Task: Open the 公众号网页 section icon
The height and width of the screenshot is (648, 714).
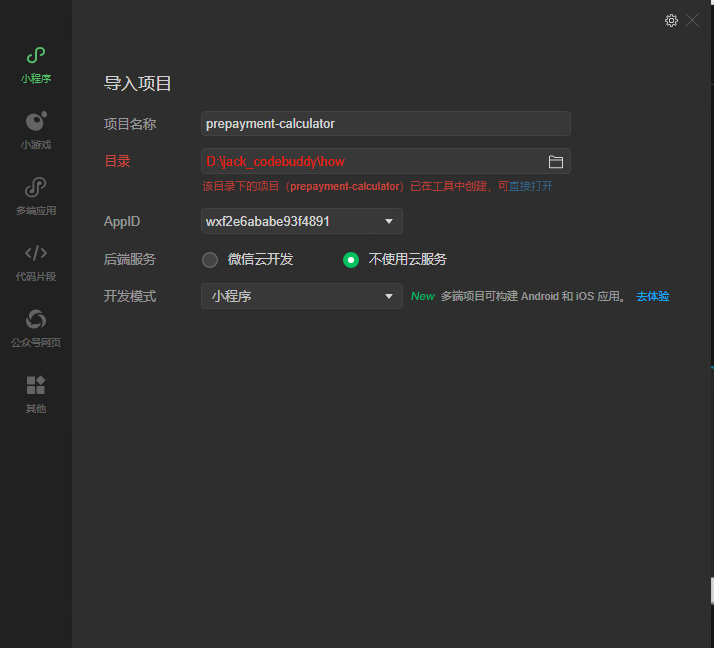Action: [x=36, y=319]
